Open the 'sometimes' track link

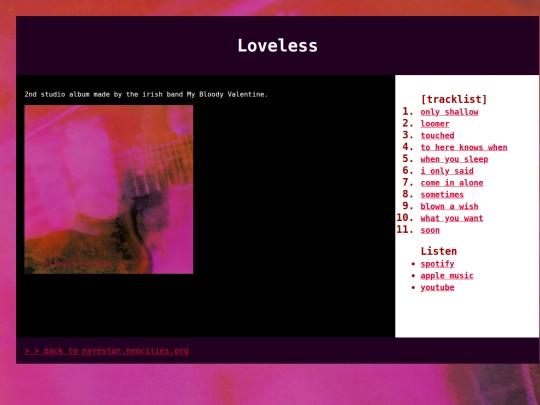coord(442,195)
